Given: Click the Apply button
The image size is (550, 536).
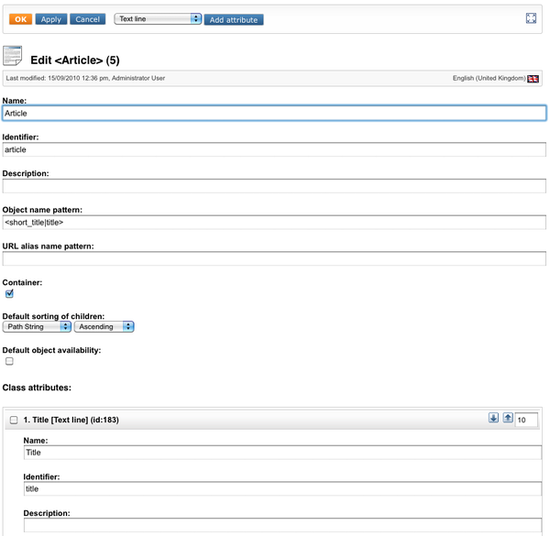Looking at the screenshot, I should (51, 19).
